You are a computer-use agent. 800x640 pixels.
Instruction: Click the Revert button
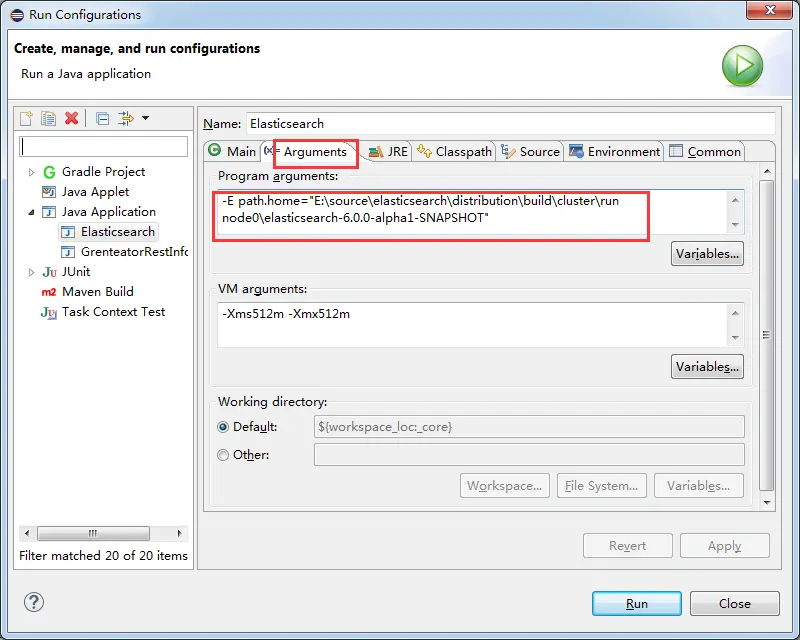click(x=628, y=546)
